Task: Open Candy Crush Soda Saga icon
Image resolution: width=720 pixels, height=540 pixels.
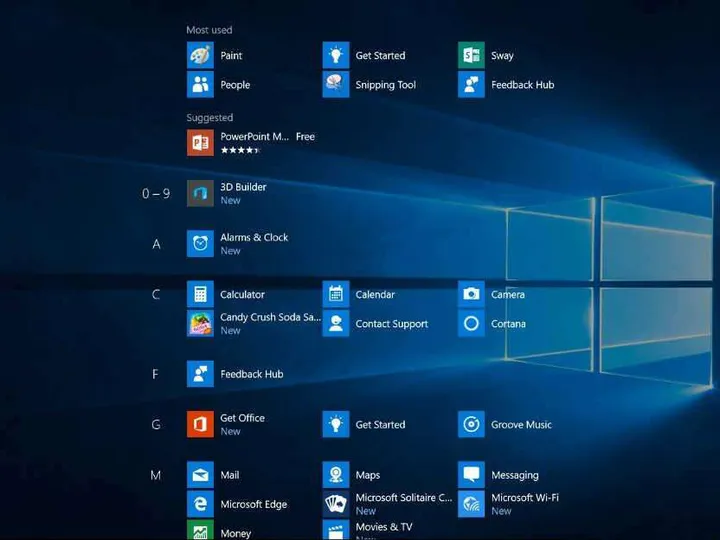Action: tap(200, 323)
